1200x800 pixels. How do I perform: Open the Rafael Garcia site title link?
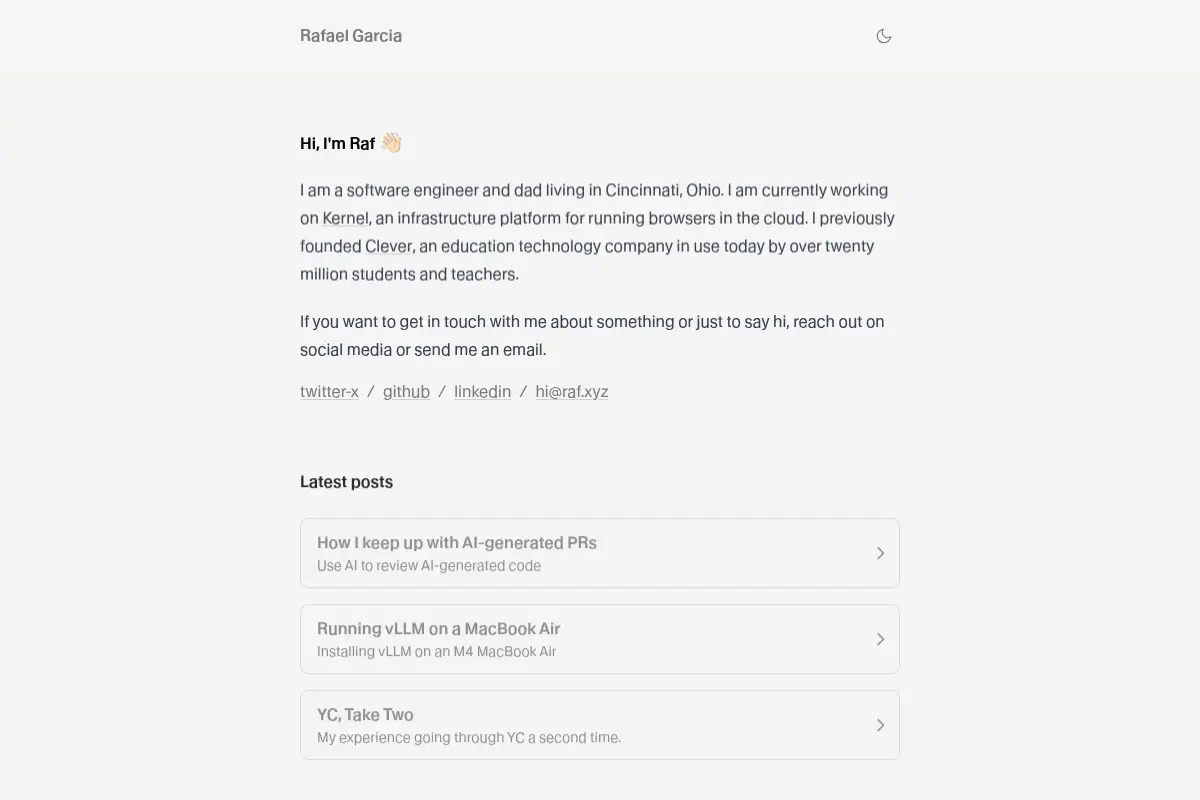(x=351, y=36)
